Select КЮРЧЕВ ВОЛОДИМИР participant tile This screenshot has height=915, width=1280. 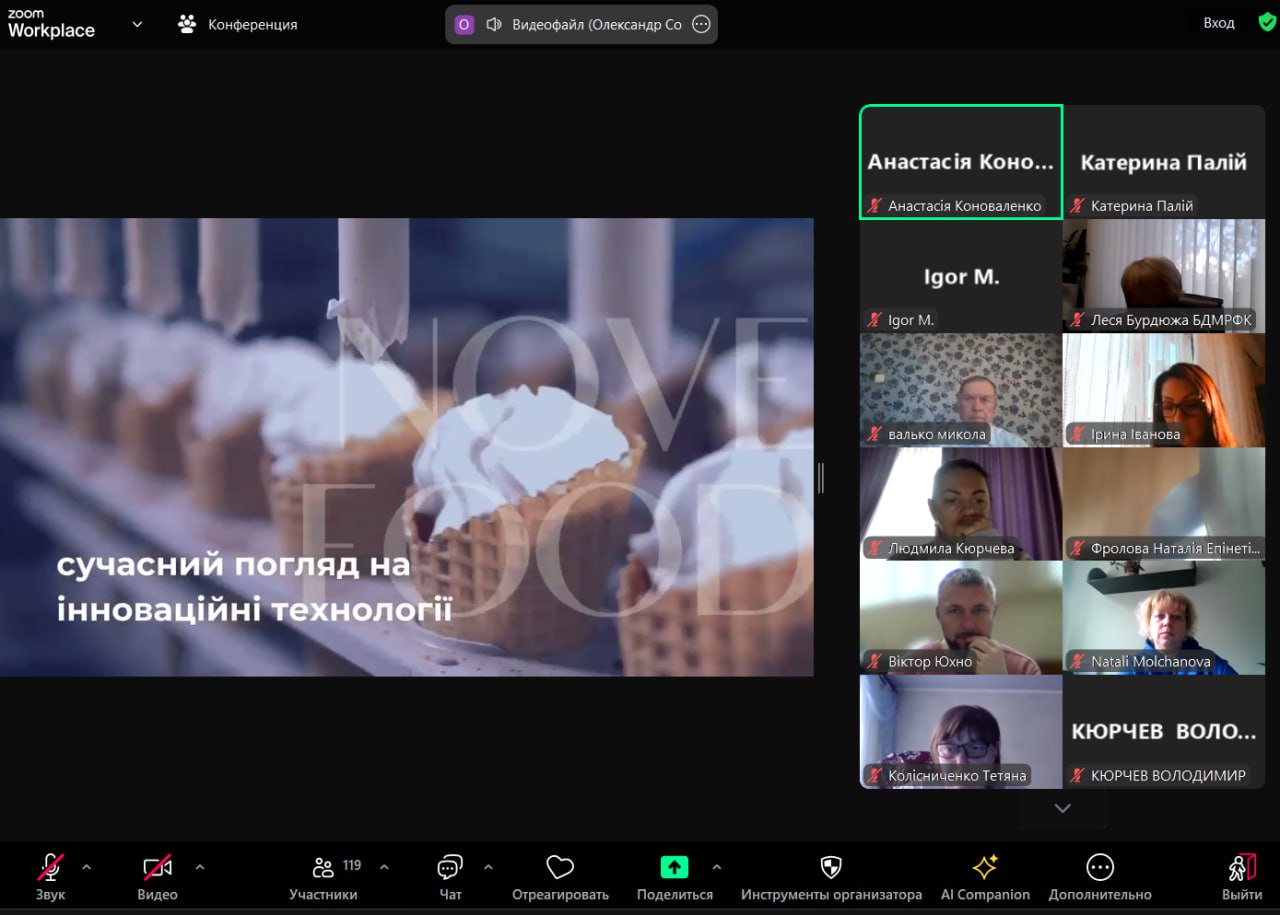coord(1164,732)
